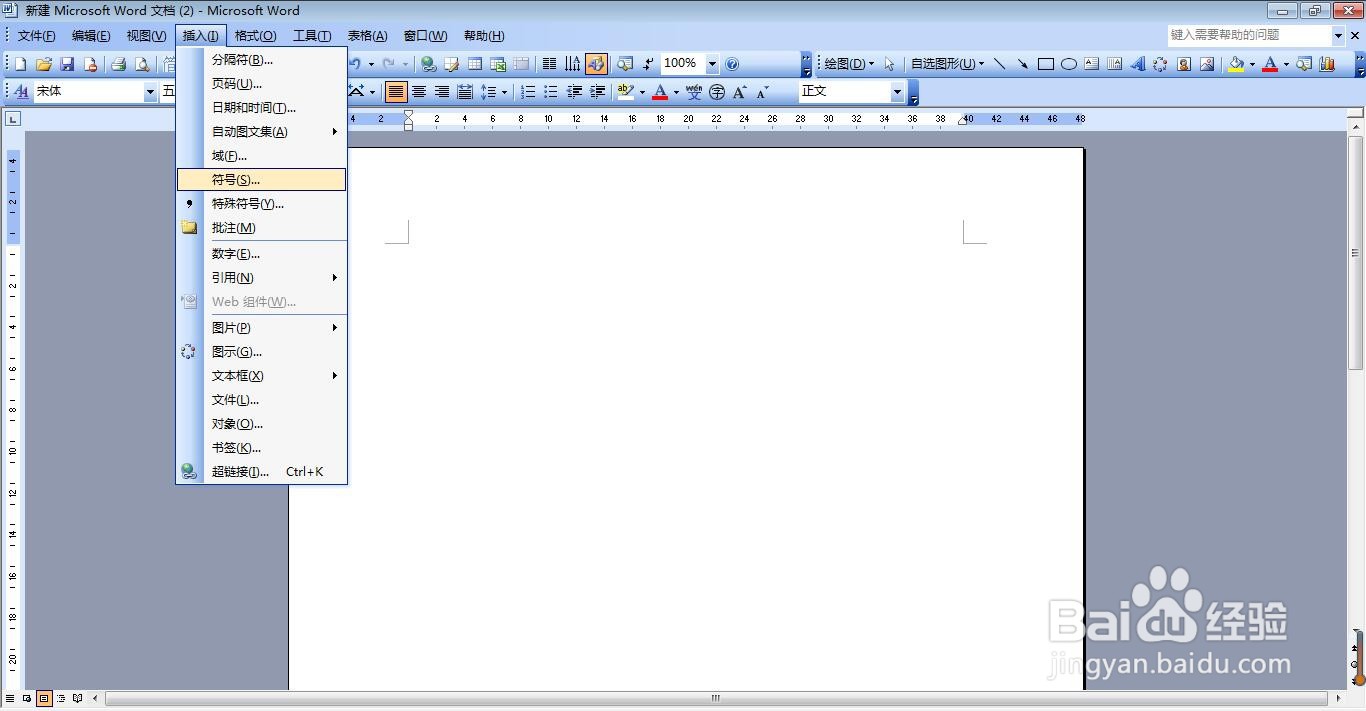Screen dimensions: 1366x711
Task: Open the 自选图形(U) AutoShapes dropdown
Action: (947, 64)
